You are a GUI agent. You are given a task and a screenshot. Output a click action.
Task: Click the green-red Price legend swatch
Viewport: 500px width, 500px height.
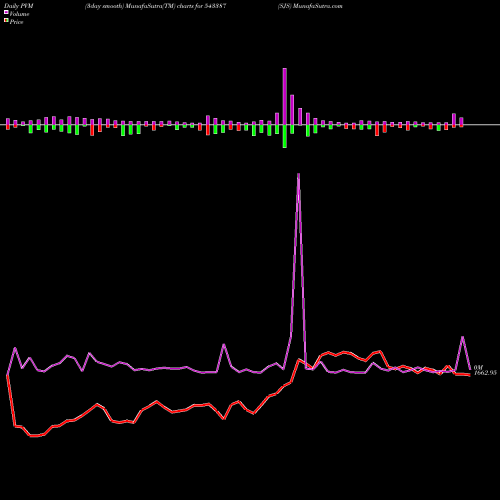click(6, 21)
